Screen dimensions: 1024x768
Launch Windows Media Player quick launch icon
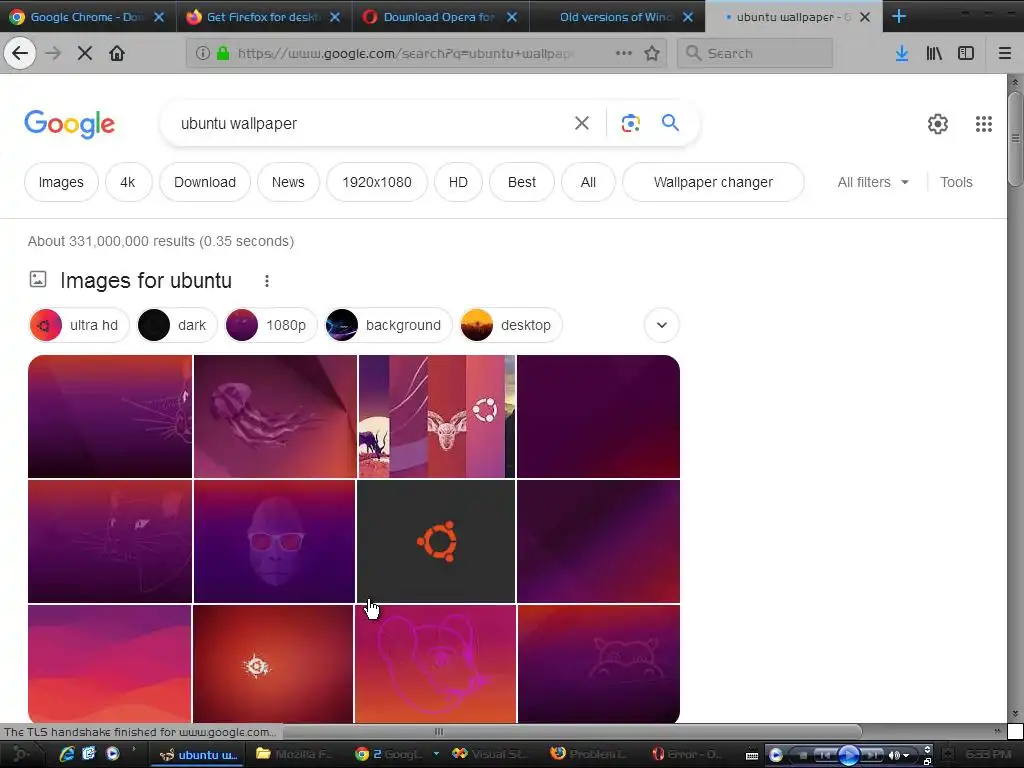click(x=112, y=754)
